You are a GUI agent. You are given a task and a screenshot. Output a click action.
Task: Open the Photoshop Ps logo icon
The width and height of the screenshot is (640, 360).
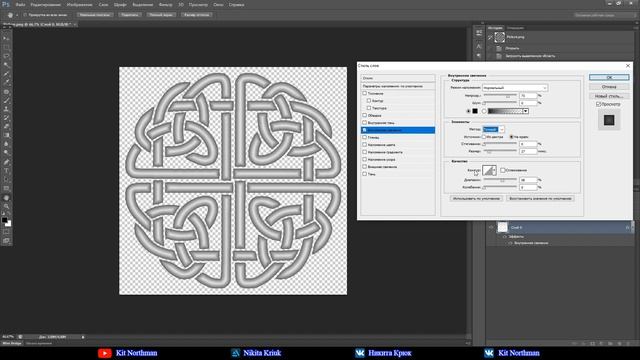tap(5, 4)
